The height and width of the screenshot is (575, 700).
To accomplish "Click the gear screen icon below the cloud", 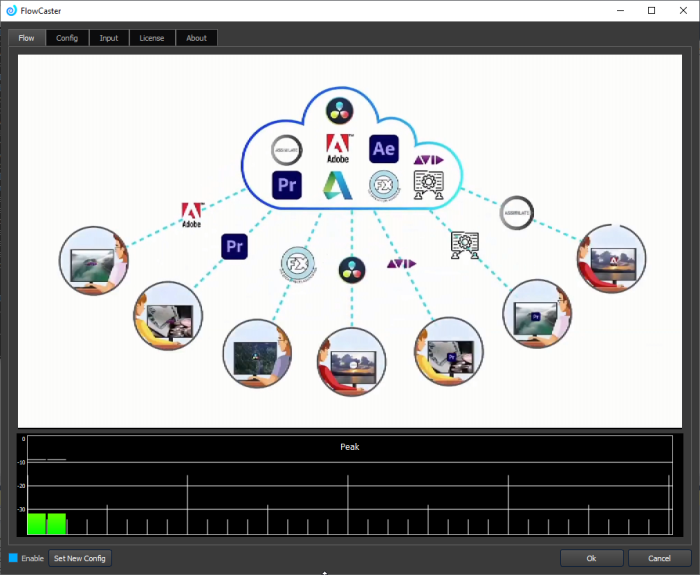I will click(x=465, y=245).
